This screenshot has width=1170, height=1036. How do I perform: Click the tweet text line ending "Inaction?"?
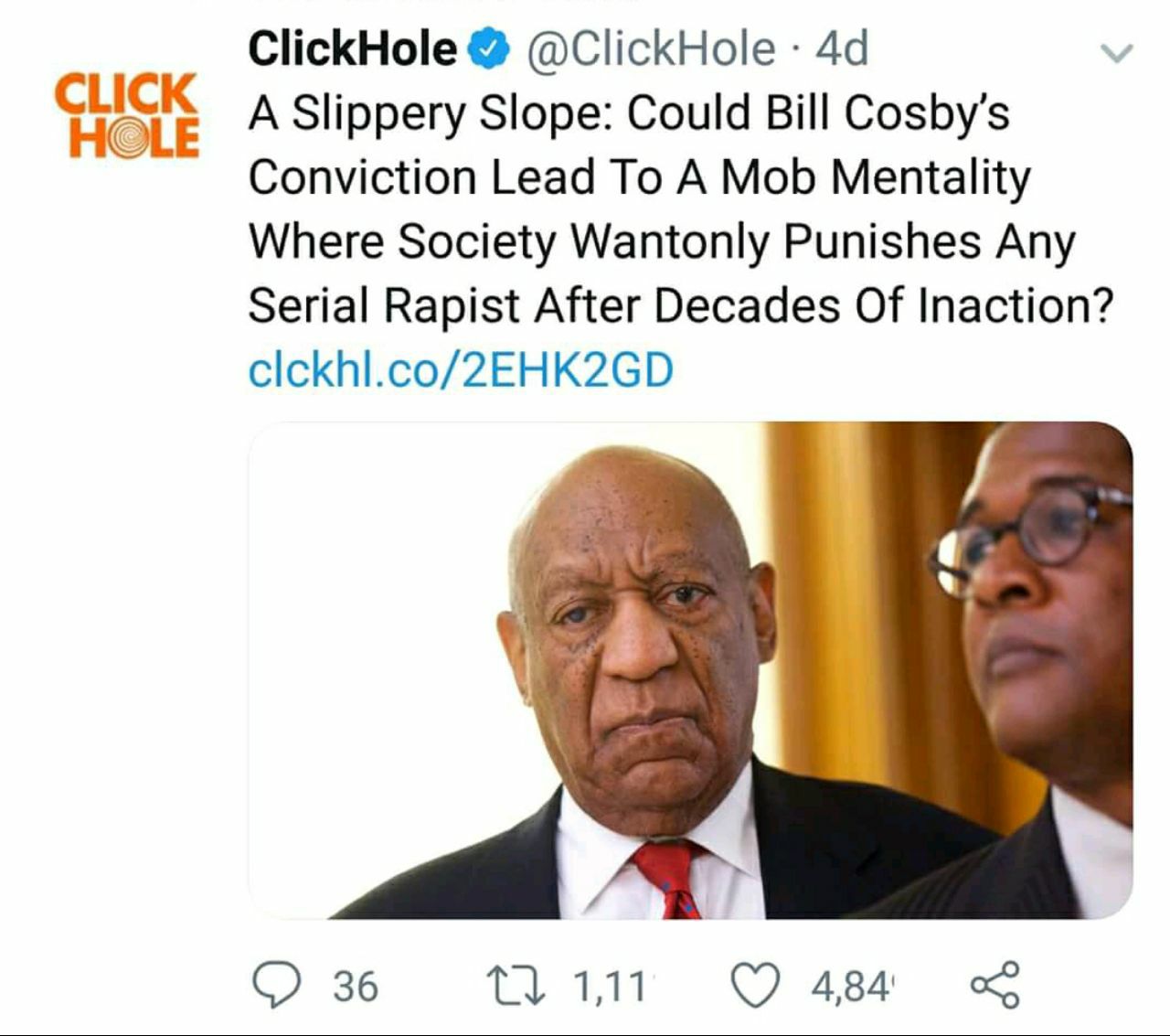pyautogui.click(x=682, y=305)
